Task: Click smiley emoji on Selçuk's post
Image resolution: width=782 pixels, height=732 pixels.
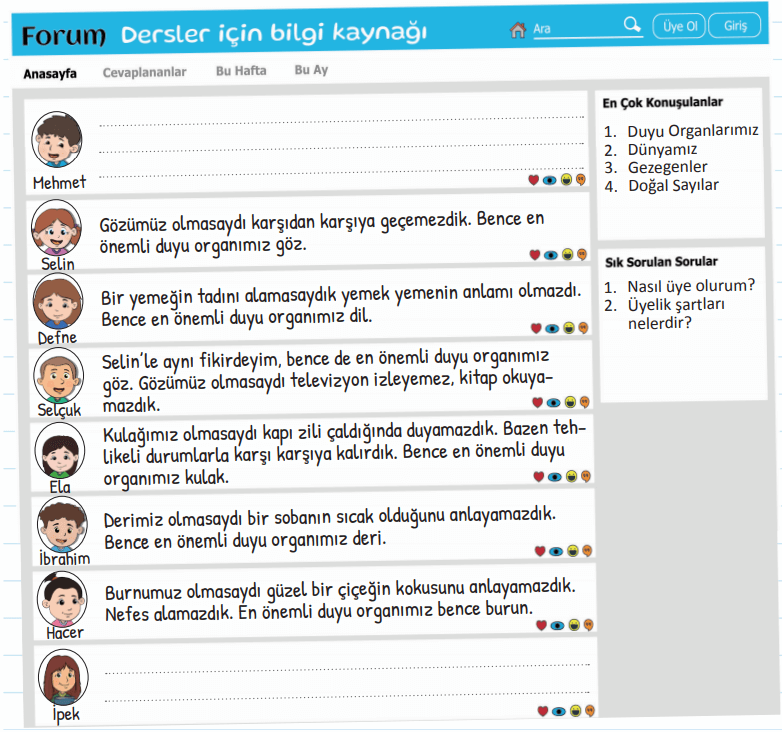Action: [571, 402]
